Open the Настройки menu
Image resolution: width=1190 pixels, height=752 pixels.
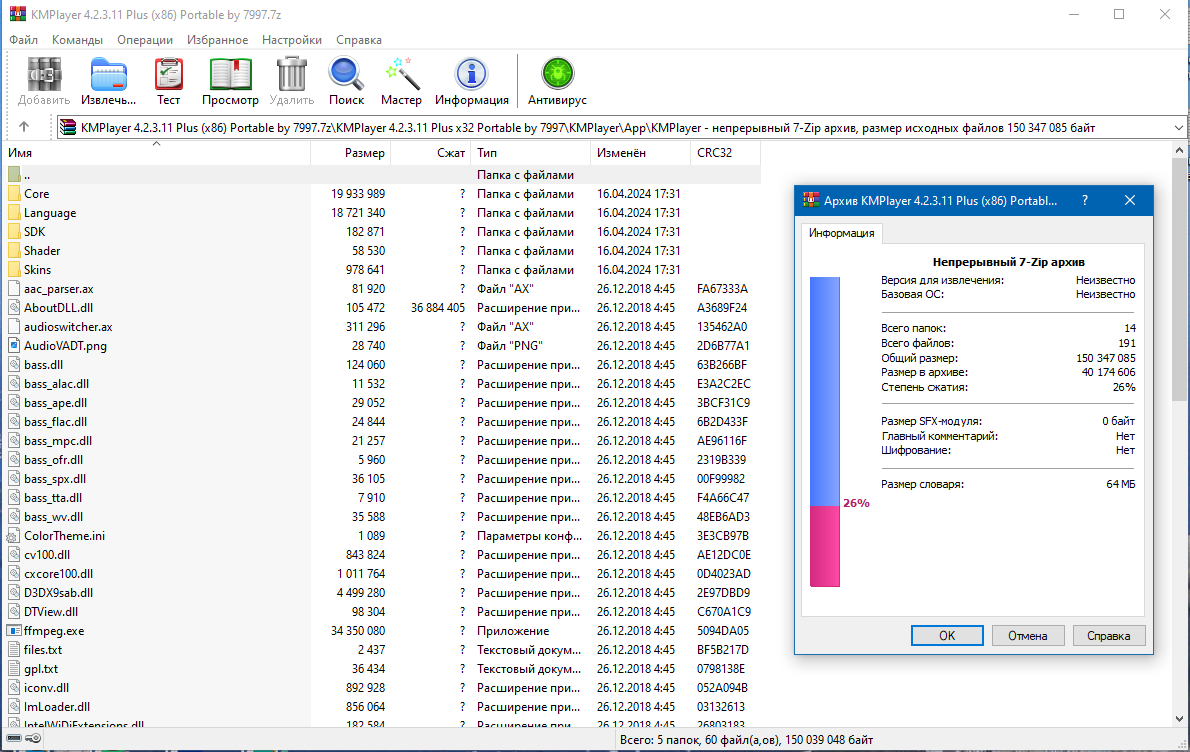click(x=292, y=39)
